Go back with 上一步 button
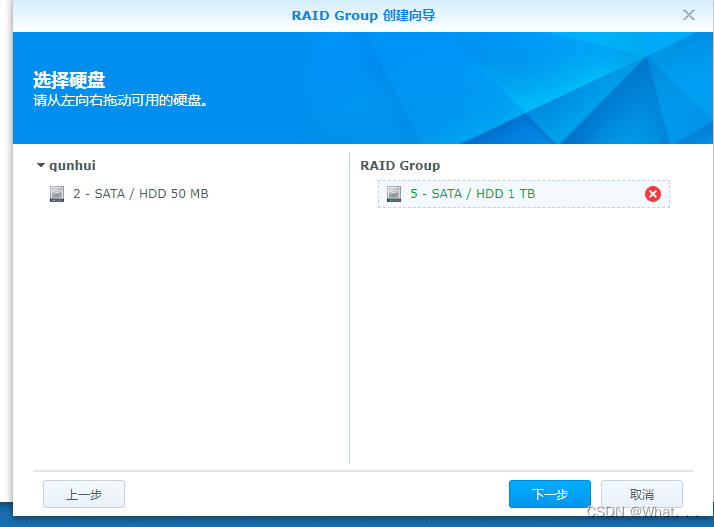Image resolution: width=714 pixels, height=527 pixels. tap(84, 494)
